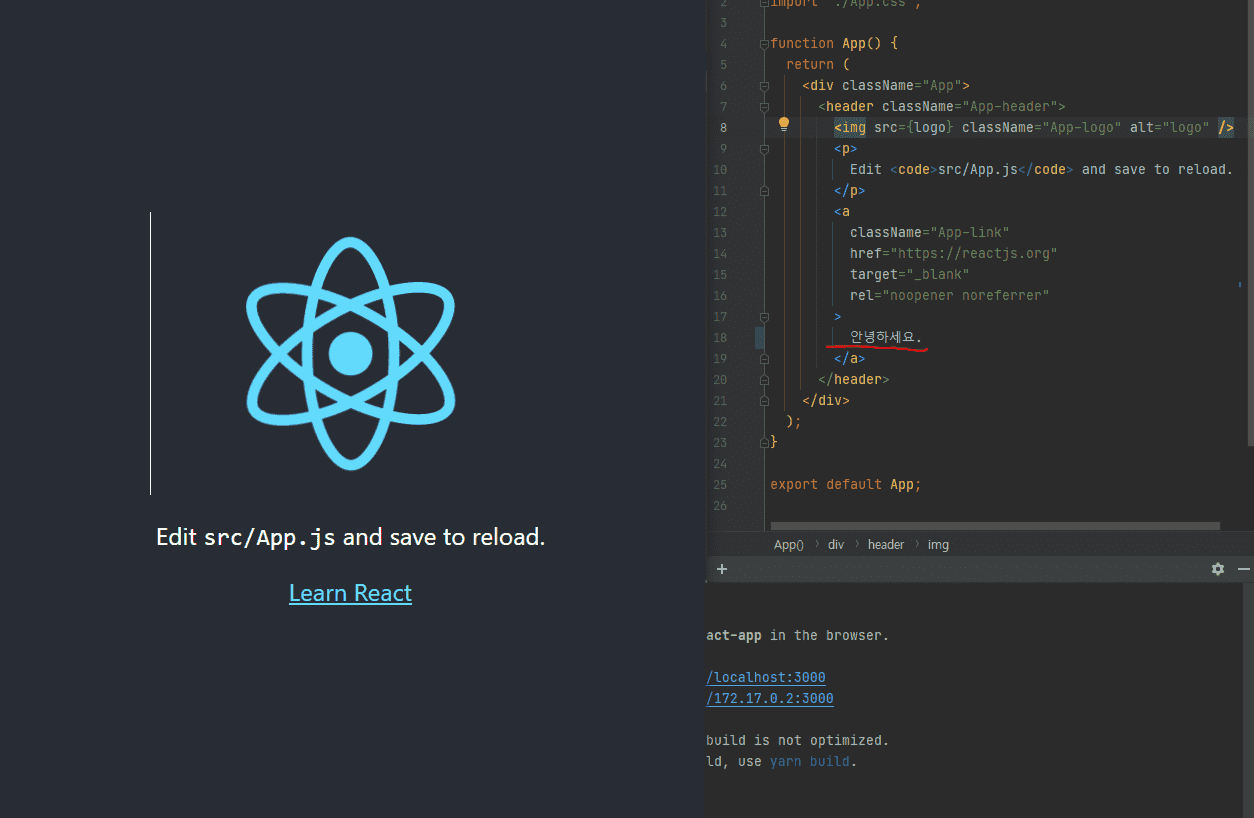Click 'export default App;' code line

(x=845, y=484)
